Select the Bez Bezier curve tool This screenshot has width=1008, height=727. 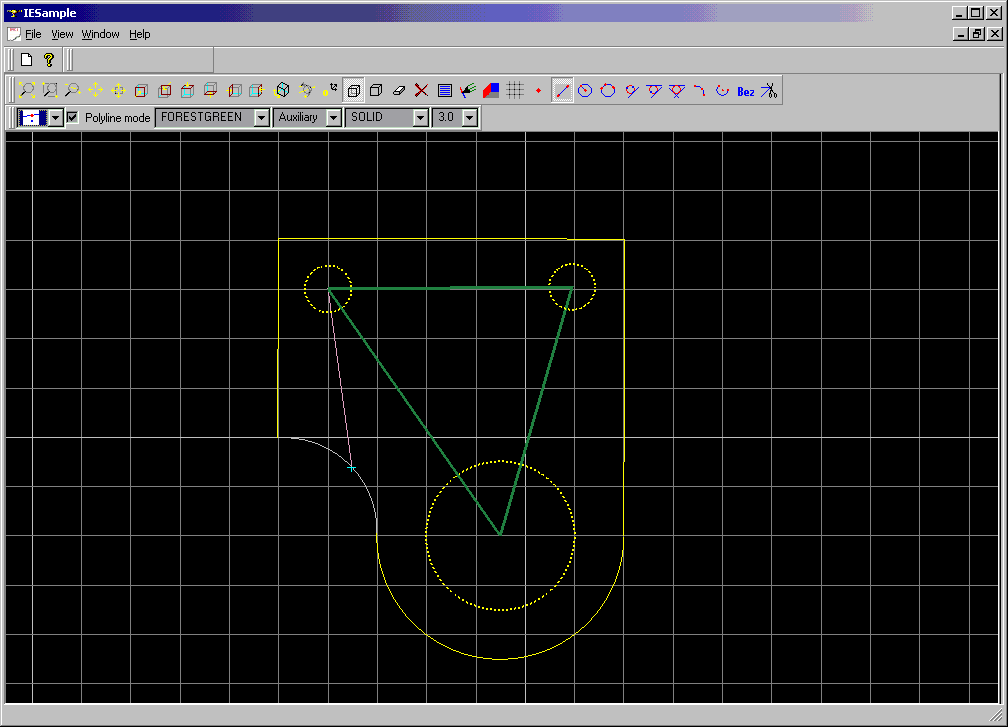pyautogui.click(x=746, y=91)
